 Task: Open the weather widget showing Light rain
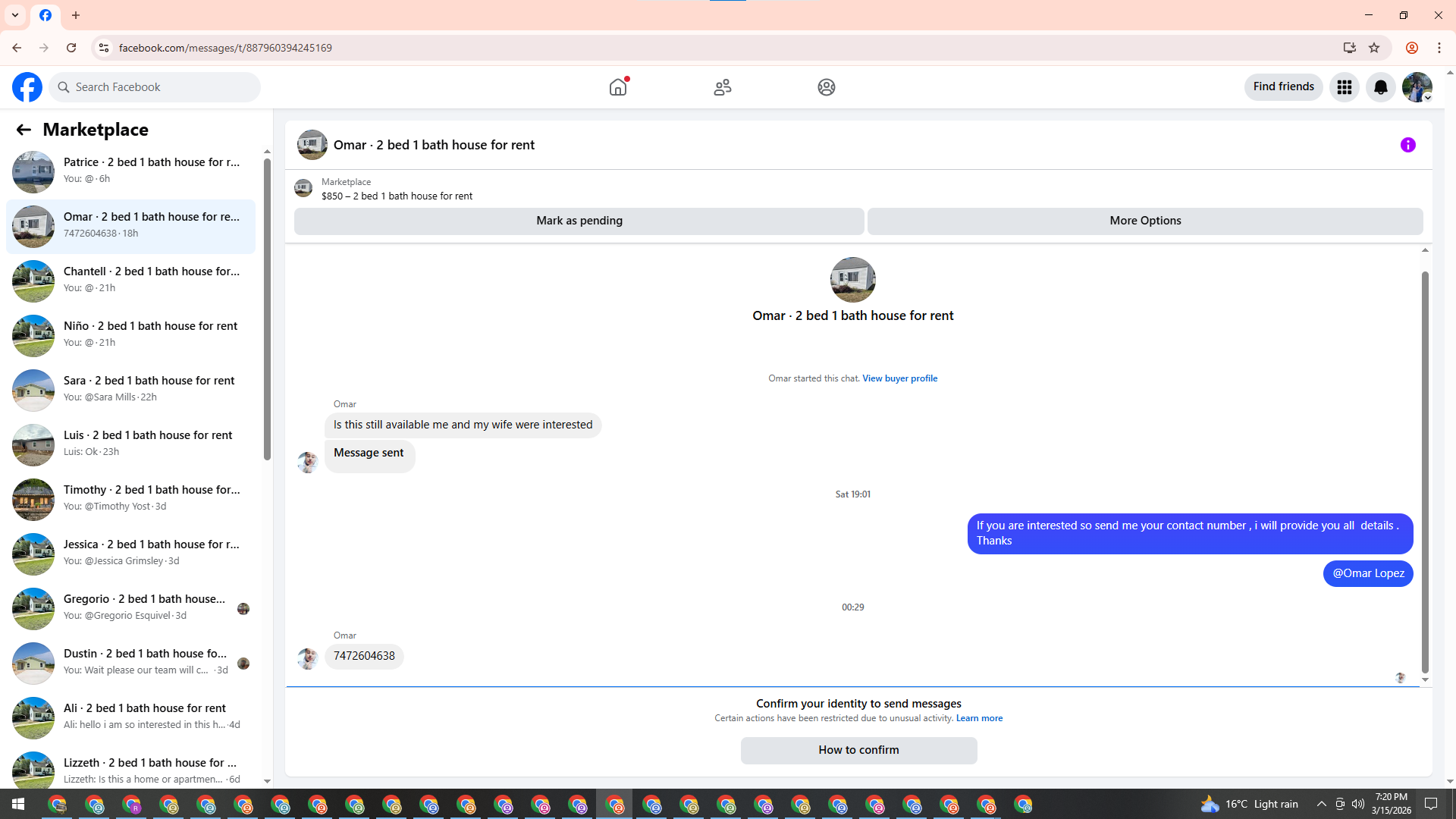coord(1250,804)
